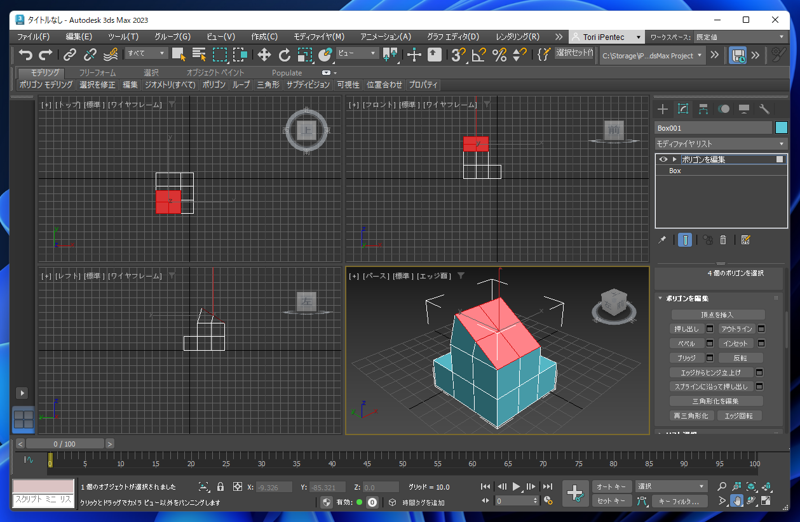Click the Play Animation button
800x522 pixels.
pyautogui.click(x=516, y=486)
